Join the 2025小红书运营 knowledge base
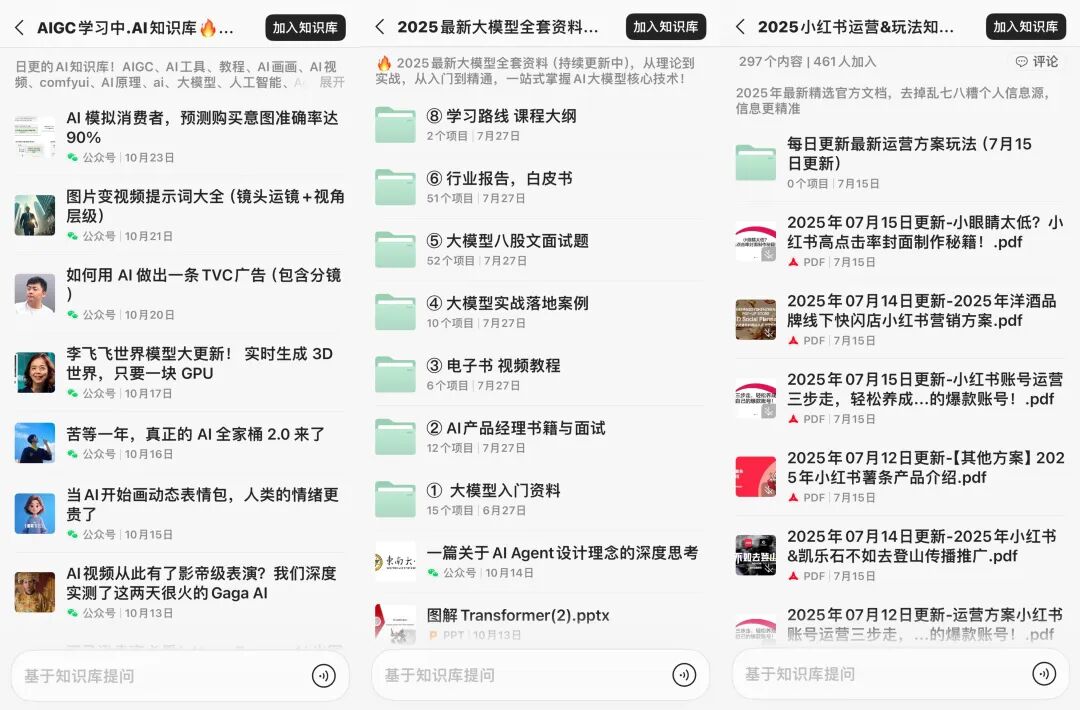This screenshot has width=1080, height=710. click(x=1025, y=28)
